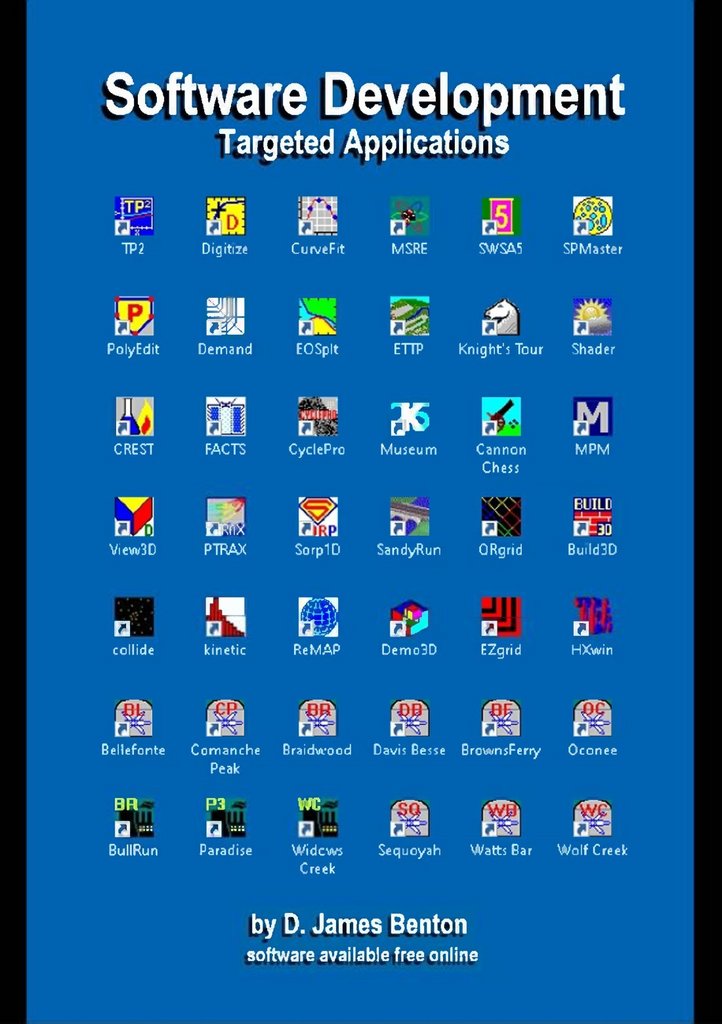Image resolution: width=722 pixels, height=1024 pixels.
Task: Open the EOSplt icon
Action: point(318,316)
